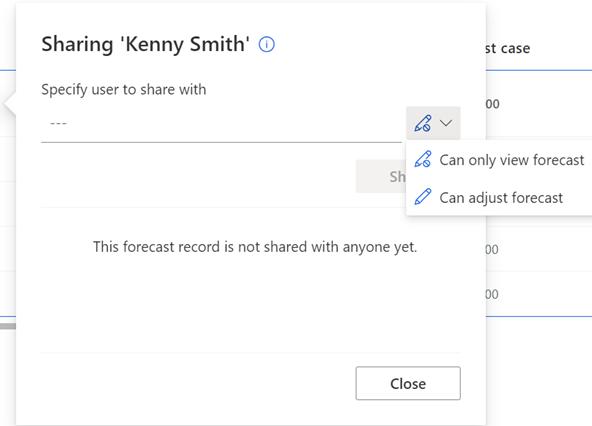Focus the user lookup field showing dashes
592x426 pixels.
[221, 123]
